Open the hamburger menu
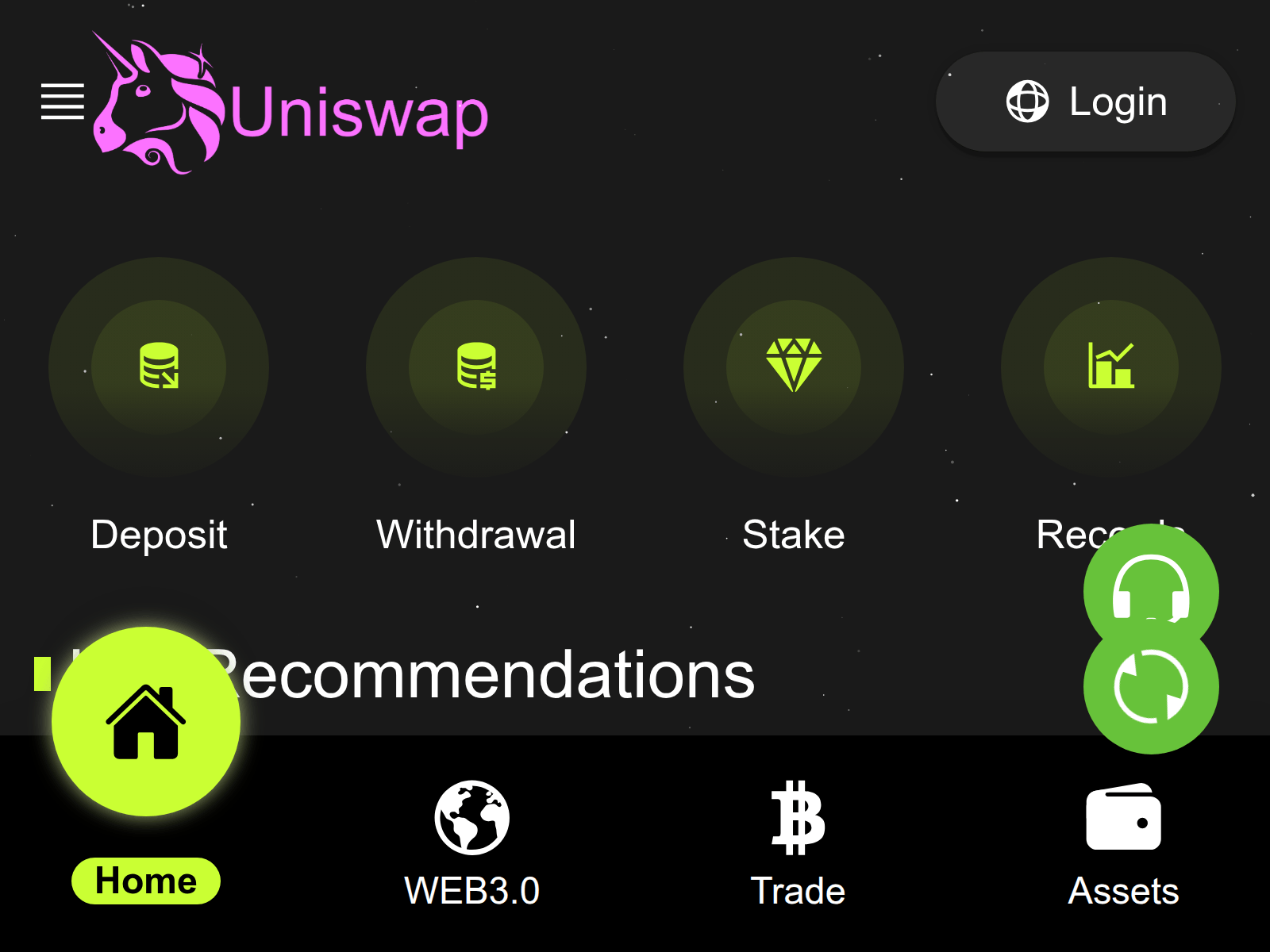The width and height of the screenshot is (1270, 952). point(63,102)
